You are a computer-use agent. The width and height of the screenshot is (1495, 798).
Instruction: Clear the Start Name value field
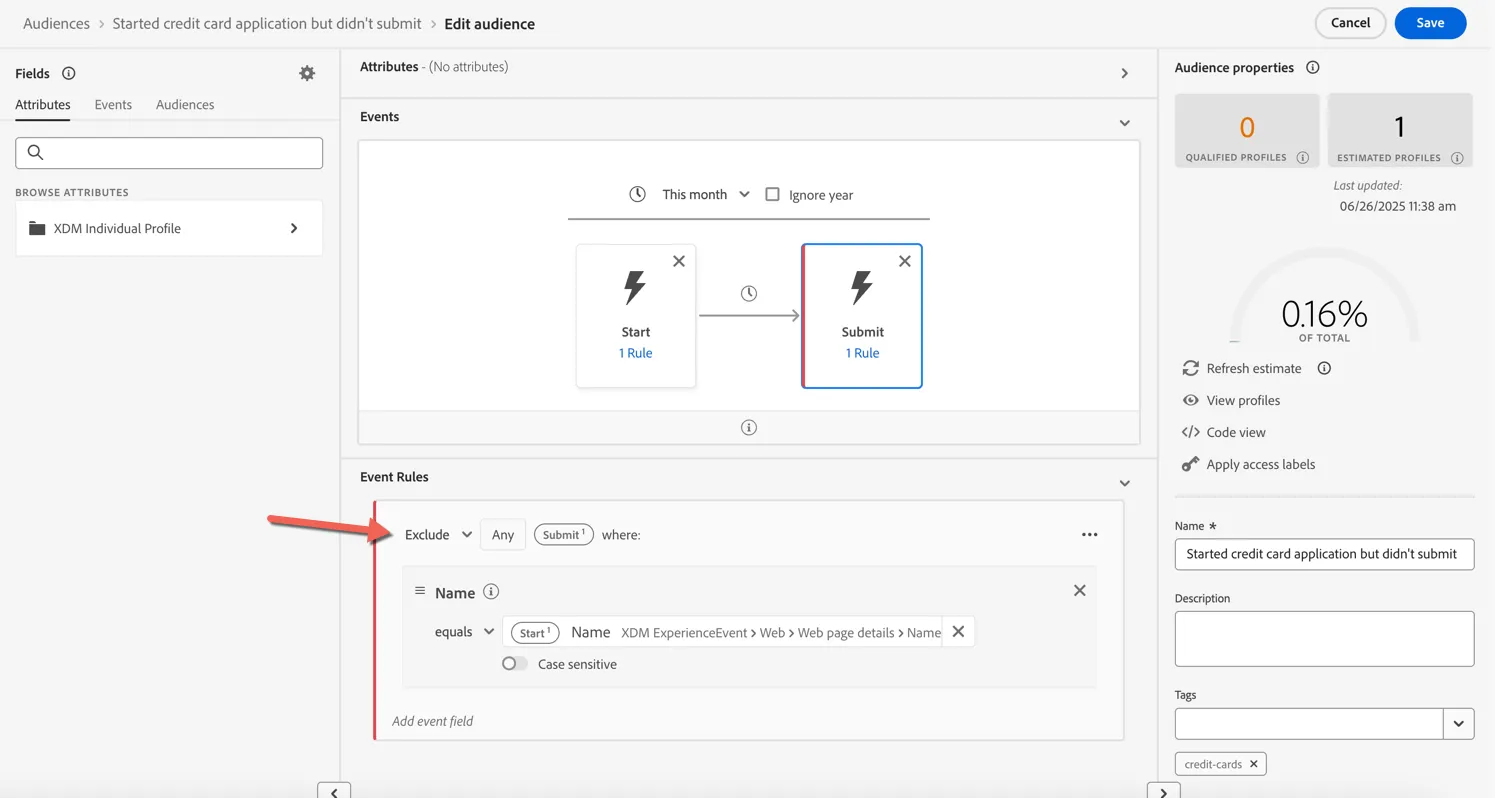click(x=958, y=632)
